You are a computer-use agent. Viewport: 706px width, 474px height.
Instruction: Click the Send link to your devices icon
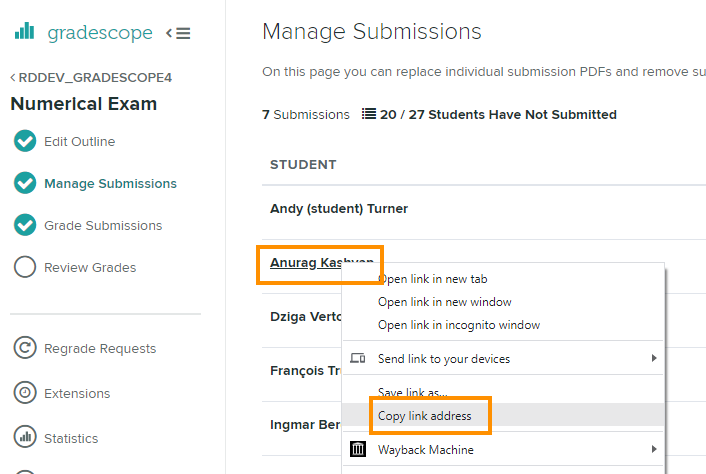358,359
